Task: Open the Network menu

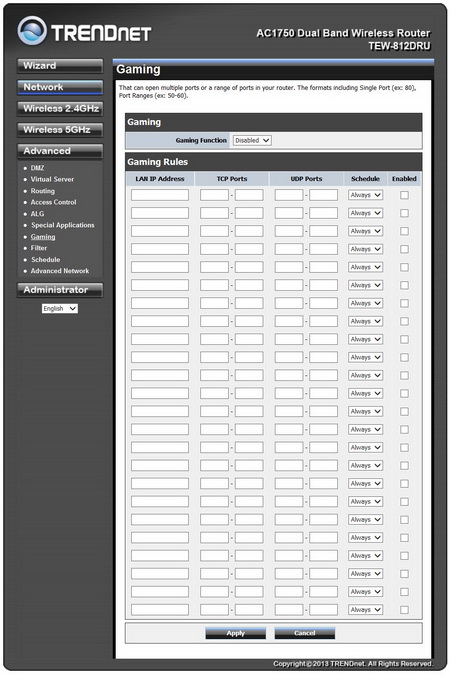Action: [x=60, y=87]
